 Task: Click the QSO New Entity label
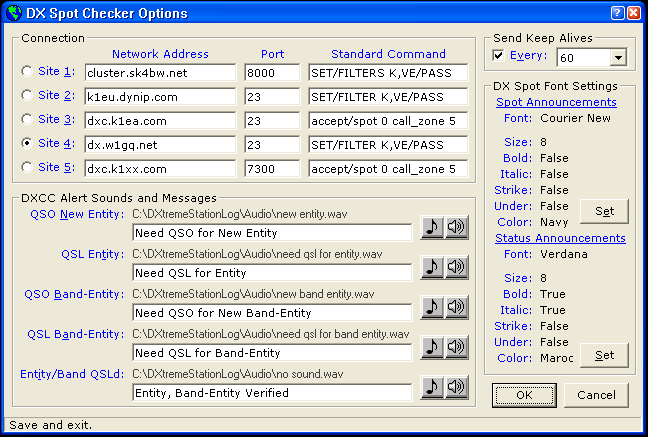point(77,215)
